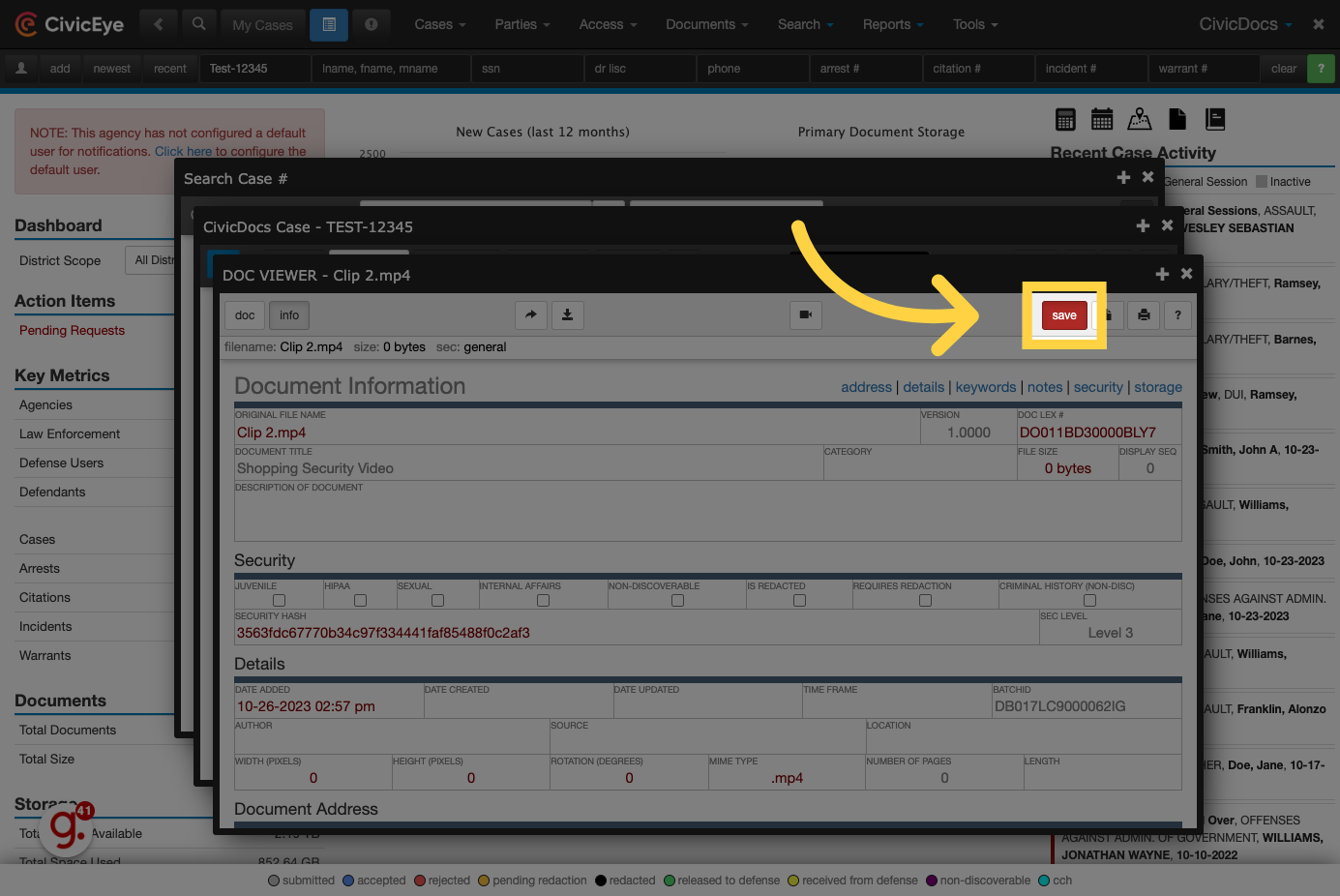This screenshot has width=1340, height=896.
Task: Click the download icon in Doc Viewer toolbar
Action: point(567,314)
